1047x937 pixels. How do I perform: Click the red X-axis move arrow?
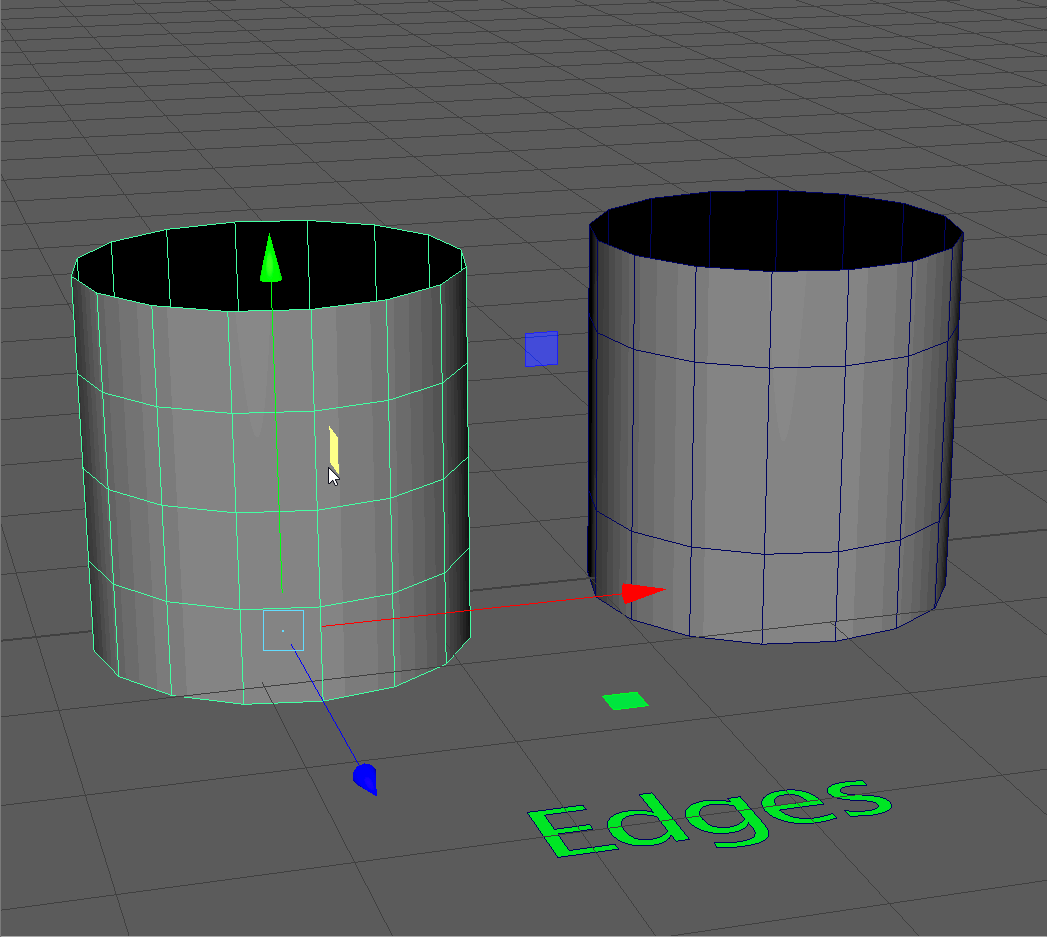[x=640, y=593]
